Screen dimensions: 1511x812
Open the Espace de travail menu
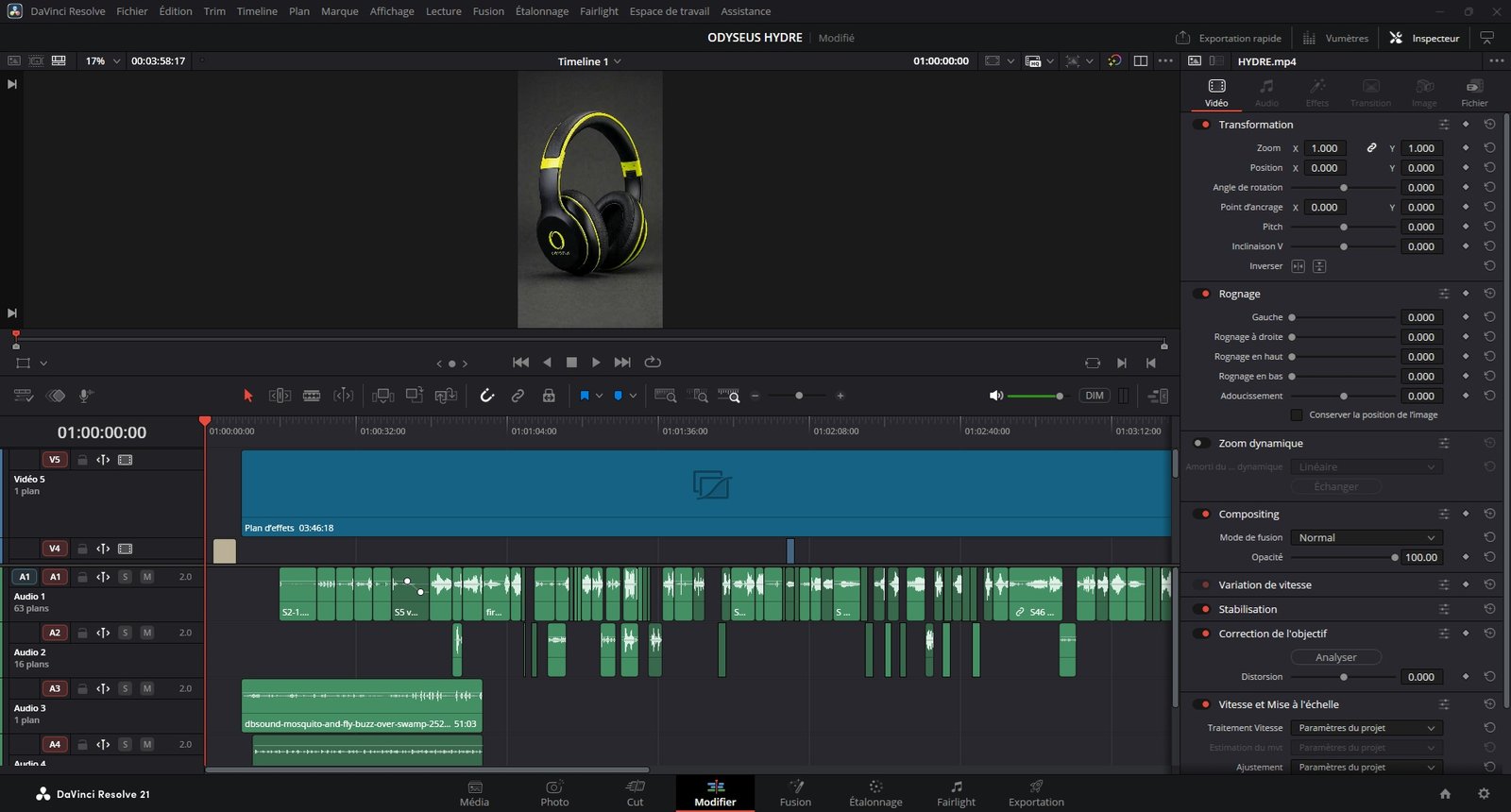(x=670, y=11)
